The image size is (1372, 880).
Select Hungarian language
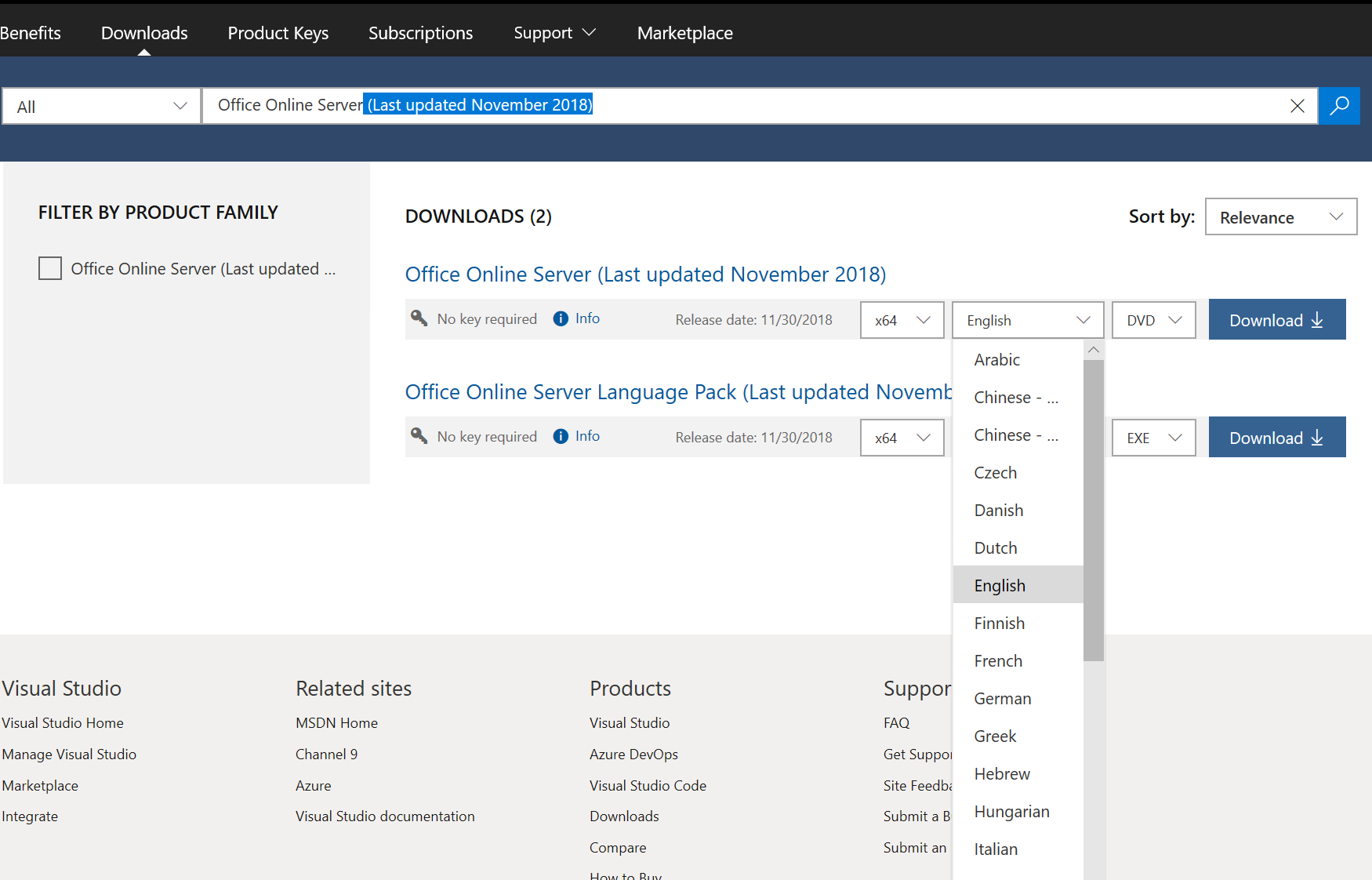pyautogui.click(x=1018, y=811)
